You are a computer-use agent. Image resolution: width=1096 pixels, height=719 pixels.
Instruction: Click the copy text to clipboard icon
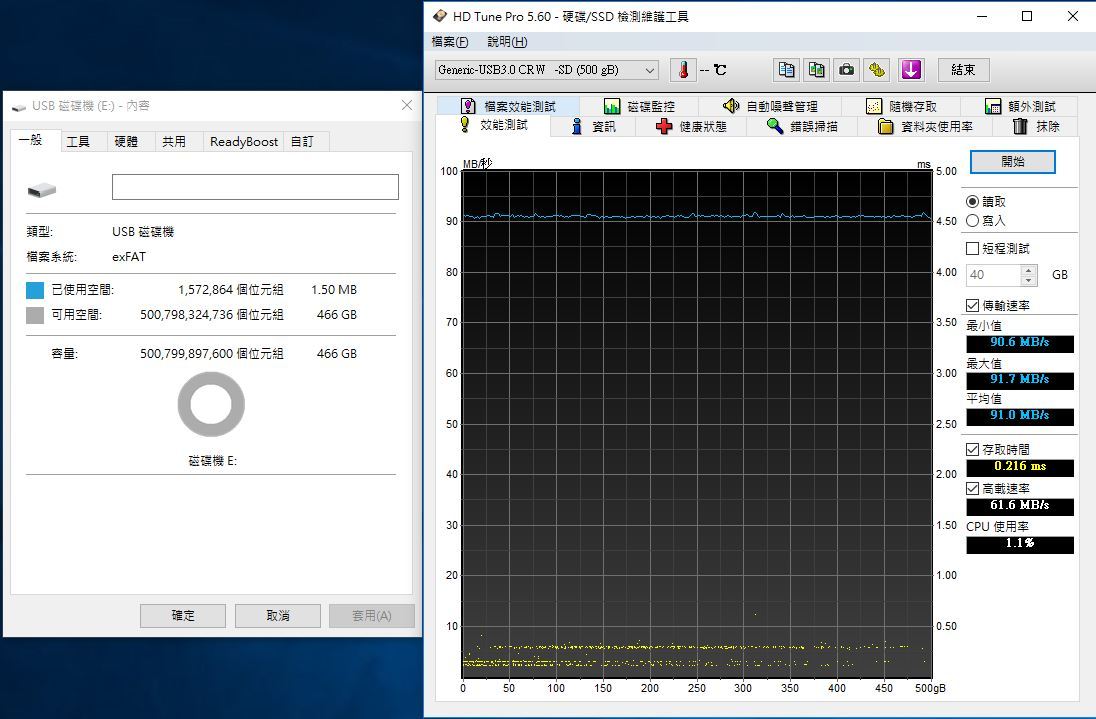click(787, 70)
